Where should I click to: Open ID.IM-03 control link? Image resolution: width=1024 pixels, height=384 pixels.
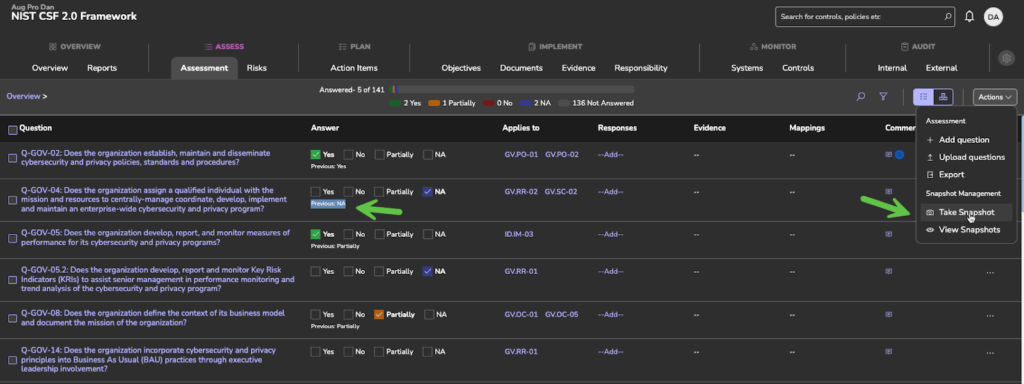coord(519,234)
